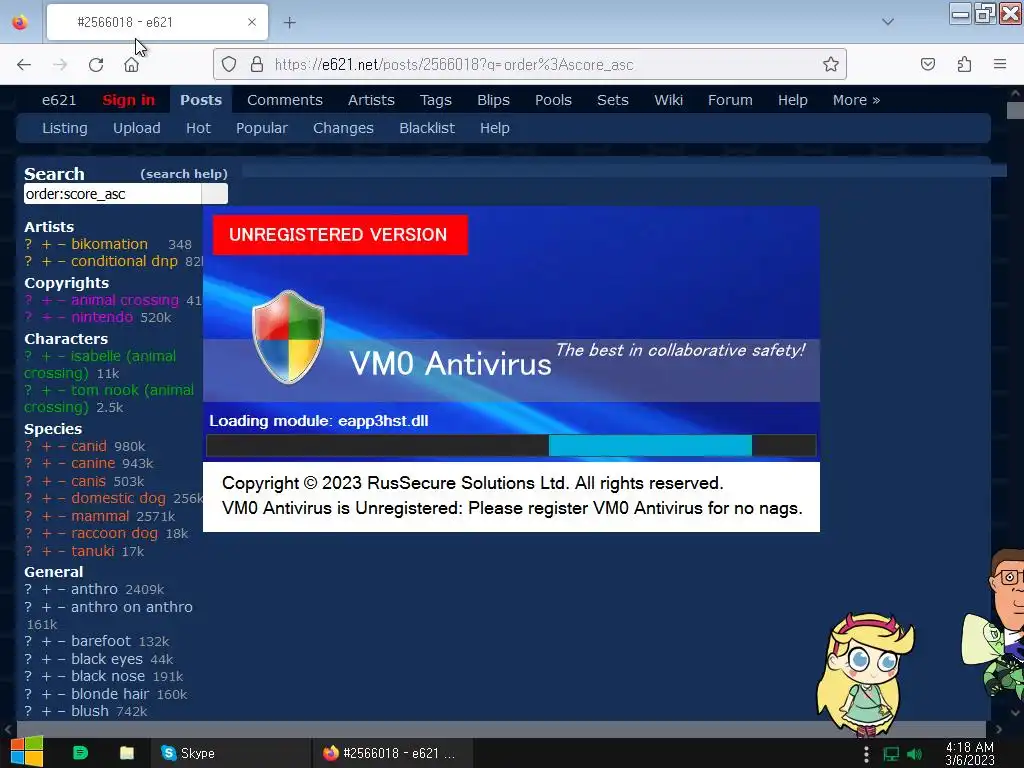Image resolution: width=1024 pixels, height=768 pixels.
Task: Save page to Pocket
Action: 927,64
